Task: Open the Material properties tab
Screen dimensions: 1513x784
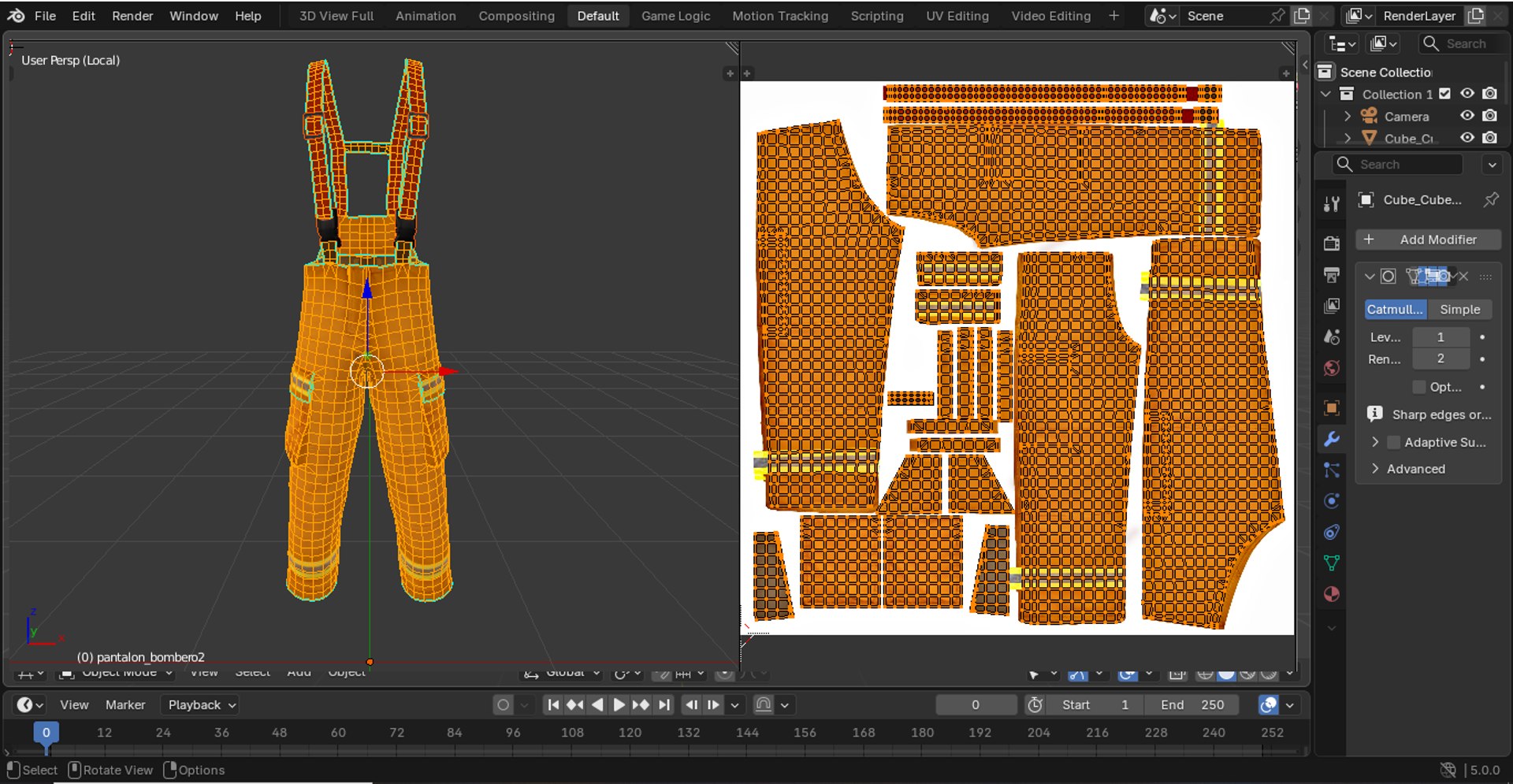Action: 1332,595
